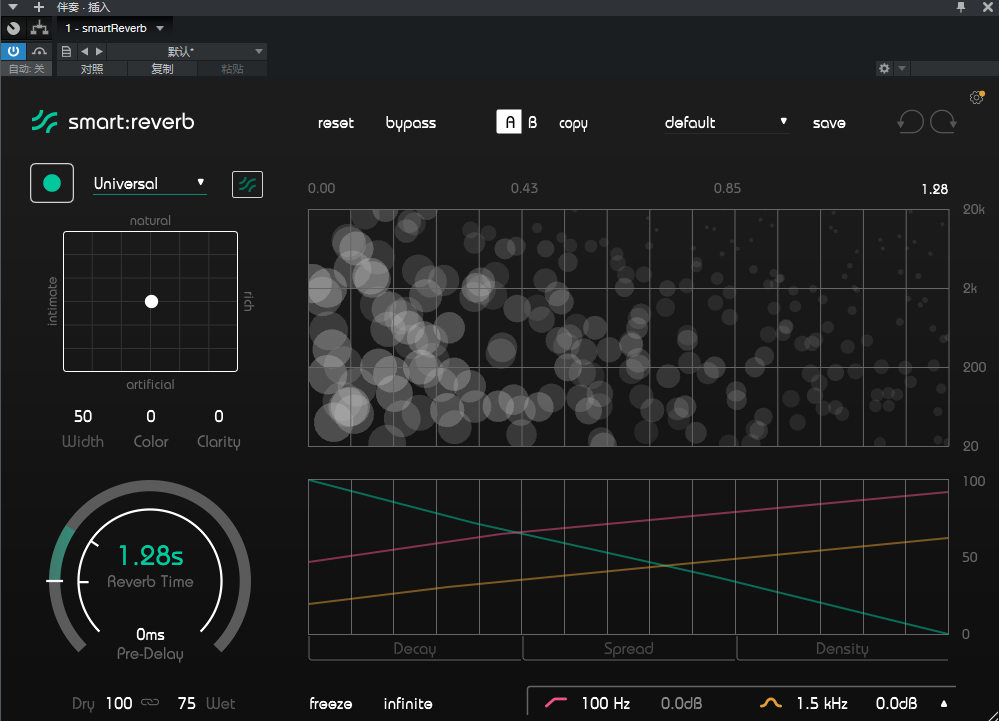Click the orange bell filter icon
Viewport: 999px width, 721px height.
[x=771, y=703]
